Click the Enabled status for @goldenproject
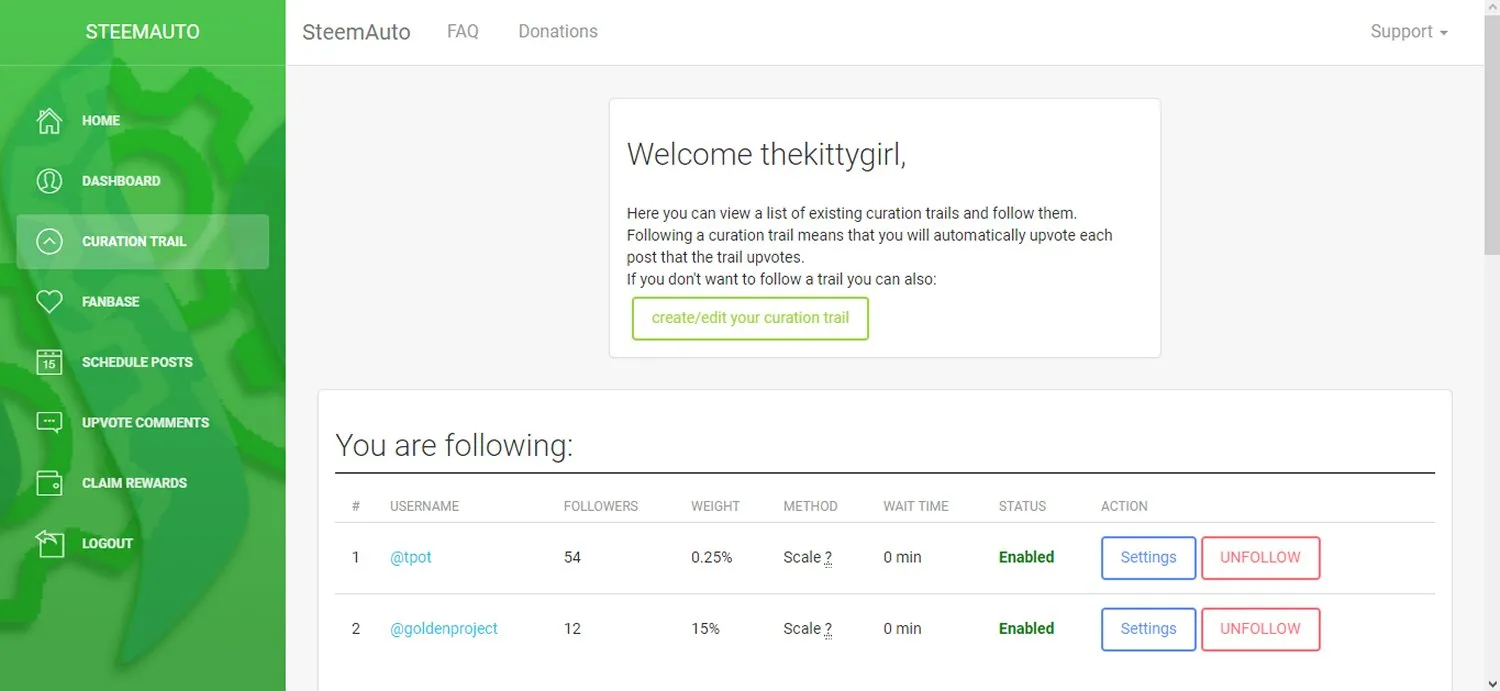This screenshot has width=1500, height=691. pyautogui.click(x=1026, y=629)
